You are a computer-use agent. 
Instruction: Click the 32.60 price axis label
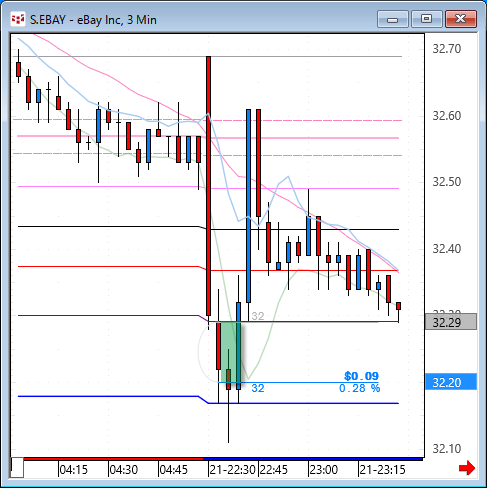click(446, 116)
